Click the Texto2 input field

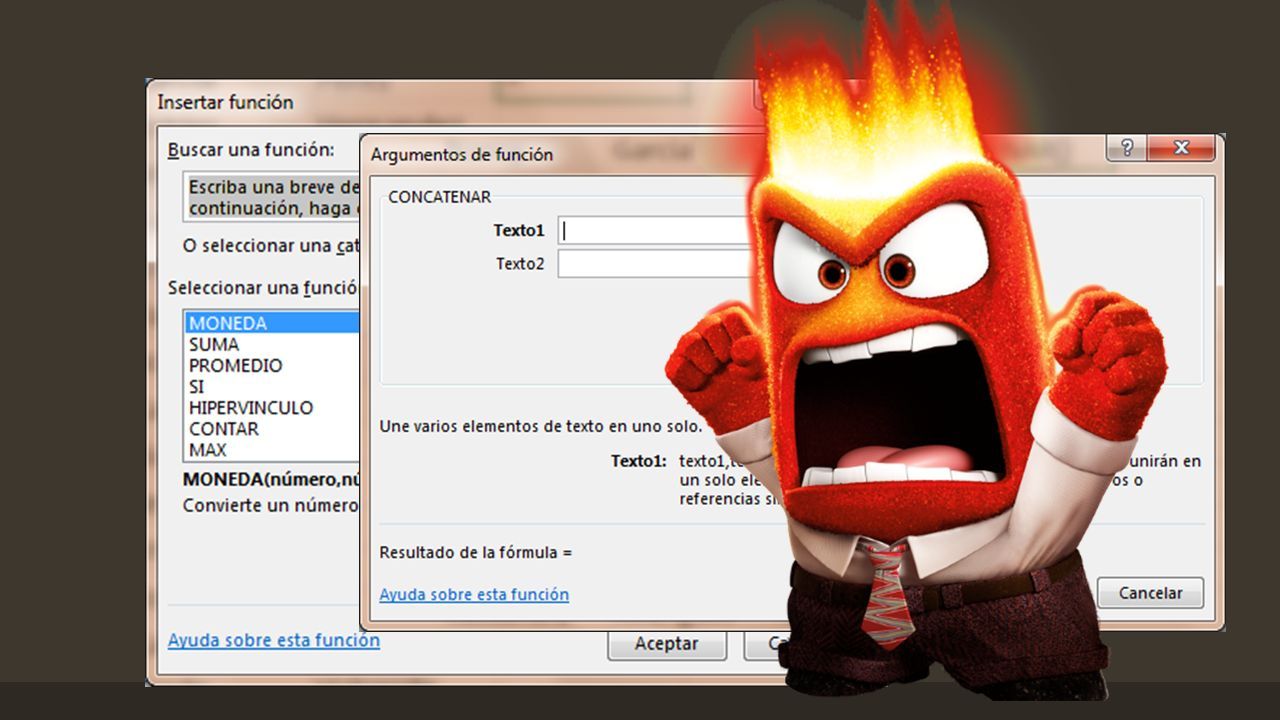655,264
